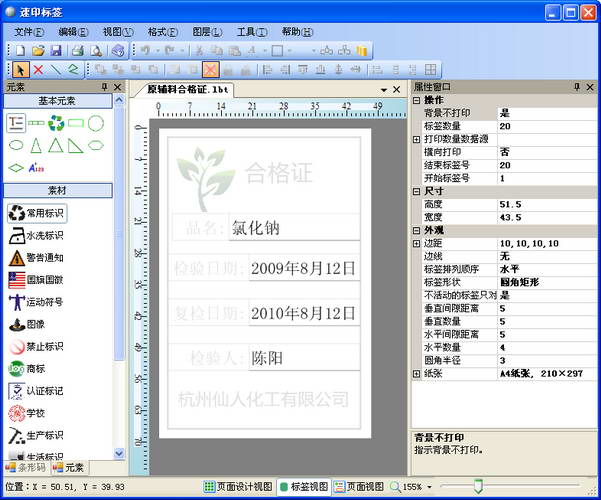Click the printer icon to print
The height and width of the screenshot is (500, 601).
tap(78, 50)
